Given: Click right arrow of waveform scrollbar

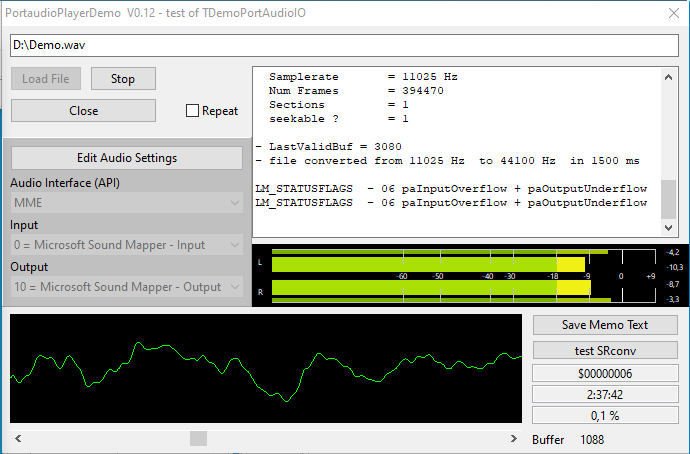Looking at the screenshot, I should click(x=513, y=439).
